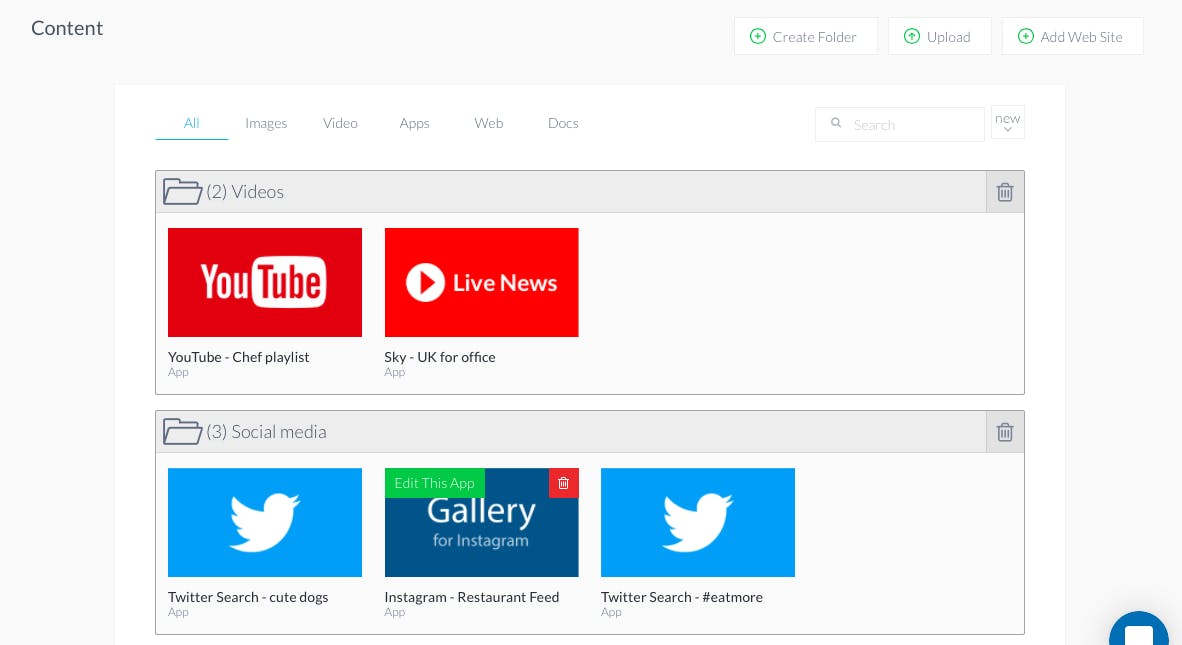Switch to the Video tab
This screenshot has height=645, width=1182.
click(x=340, y=123)
